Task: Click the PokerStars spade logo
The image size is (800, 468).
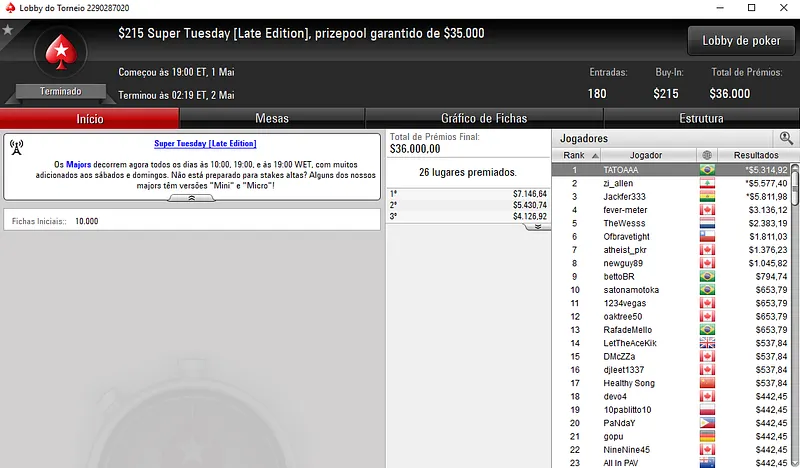Action: pyautogui.click(x=61, y=52)
